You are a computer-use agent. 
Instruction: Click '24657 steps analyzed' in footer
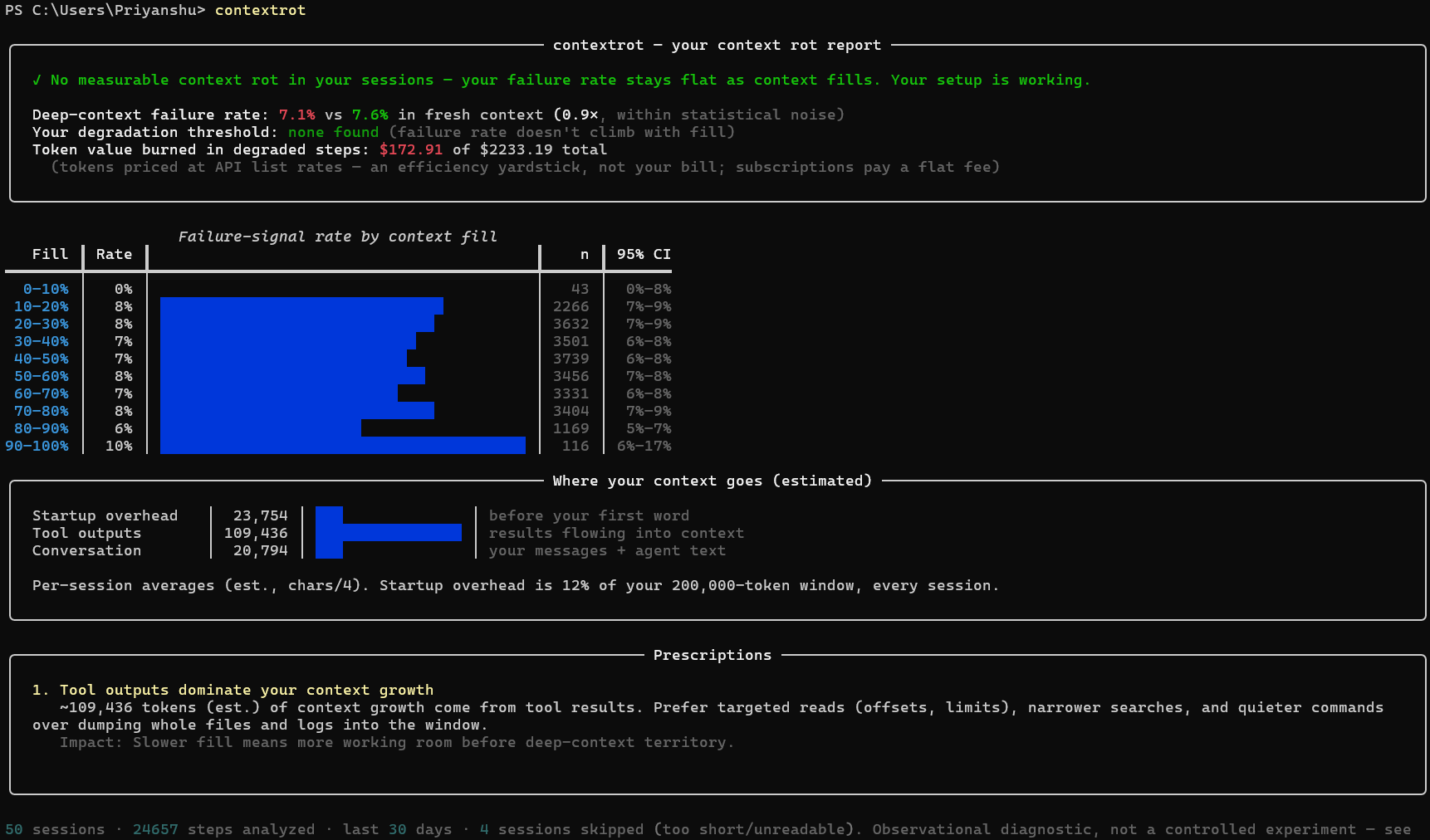pyautogui.click(x=224, y=829)
